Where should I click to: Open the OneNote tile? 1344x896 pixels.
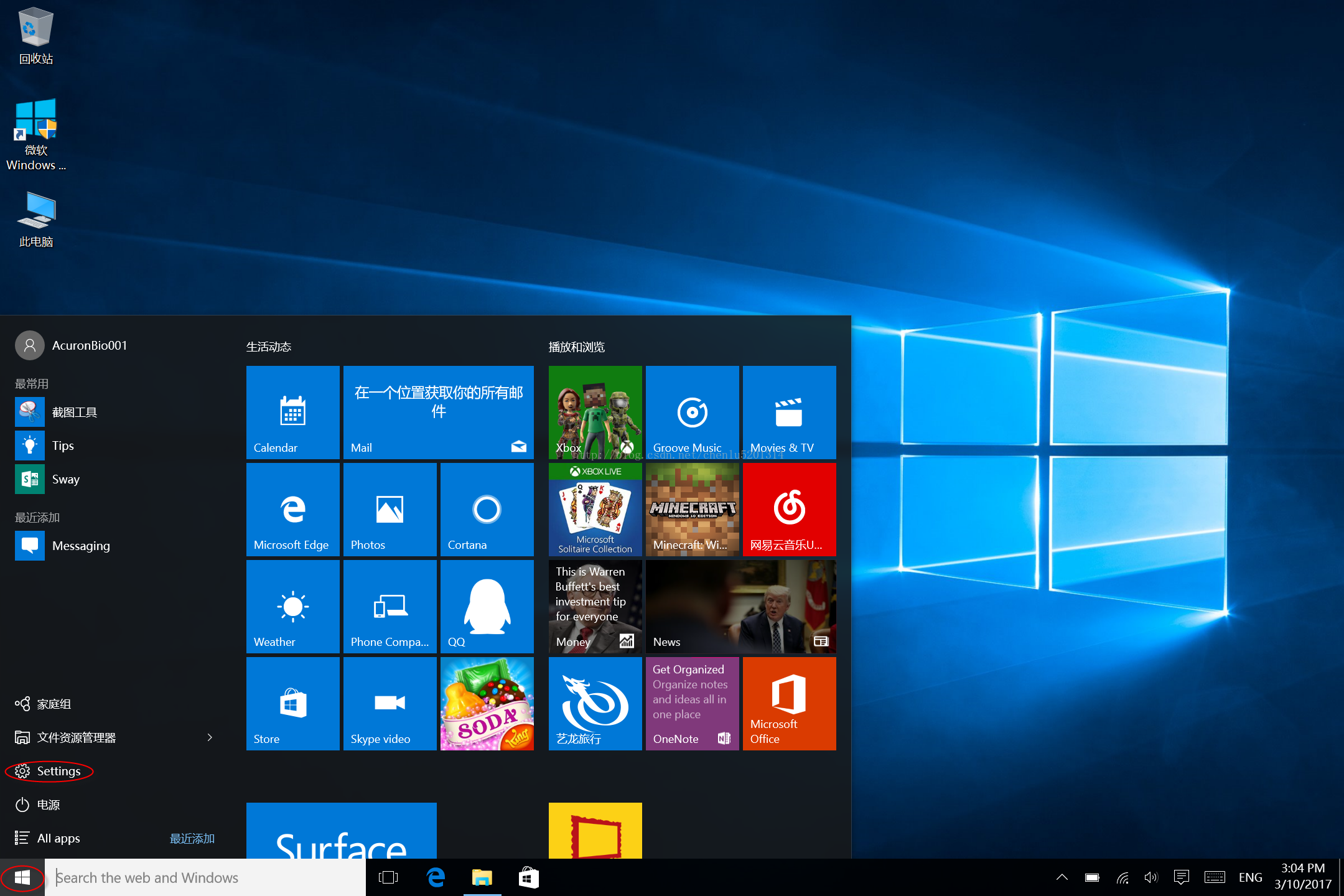(x=693, y=704)
